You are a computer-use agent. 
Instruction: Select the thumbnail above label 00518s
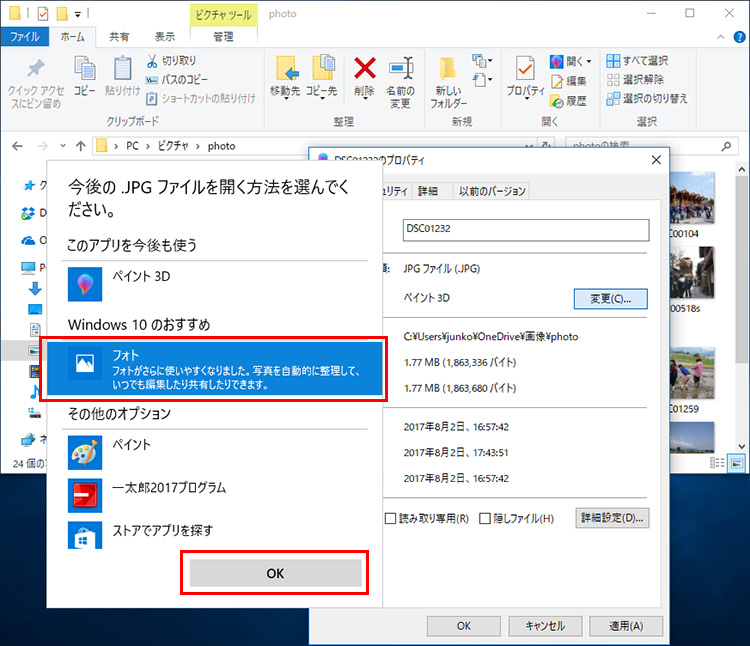pos(692,273)
